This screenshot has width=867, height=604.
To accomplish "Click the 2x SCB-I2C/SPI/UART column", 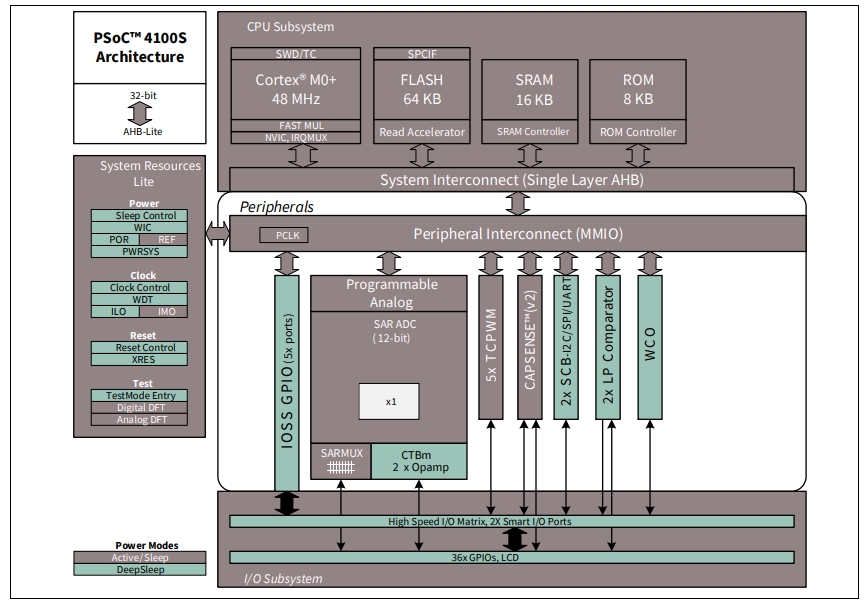I will (x=566, y=347).
